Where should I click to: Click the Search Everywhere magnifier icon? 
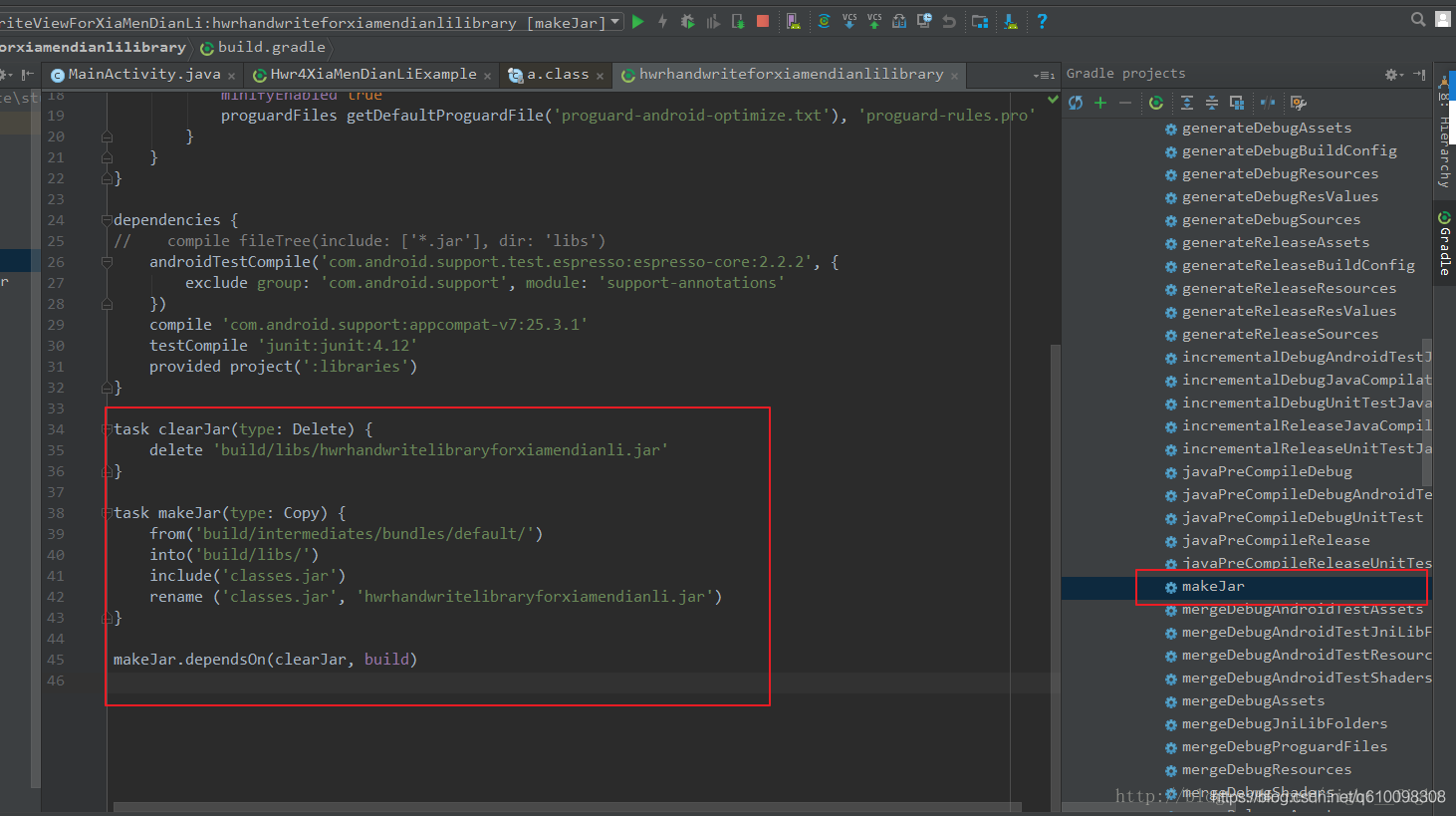pos(1418,19)
